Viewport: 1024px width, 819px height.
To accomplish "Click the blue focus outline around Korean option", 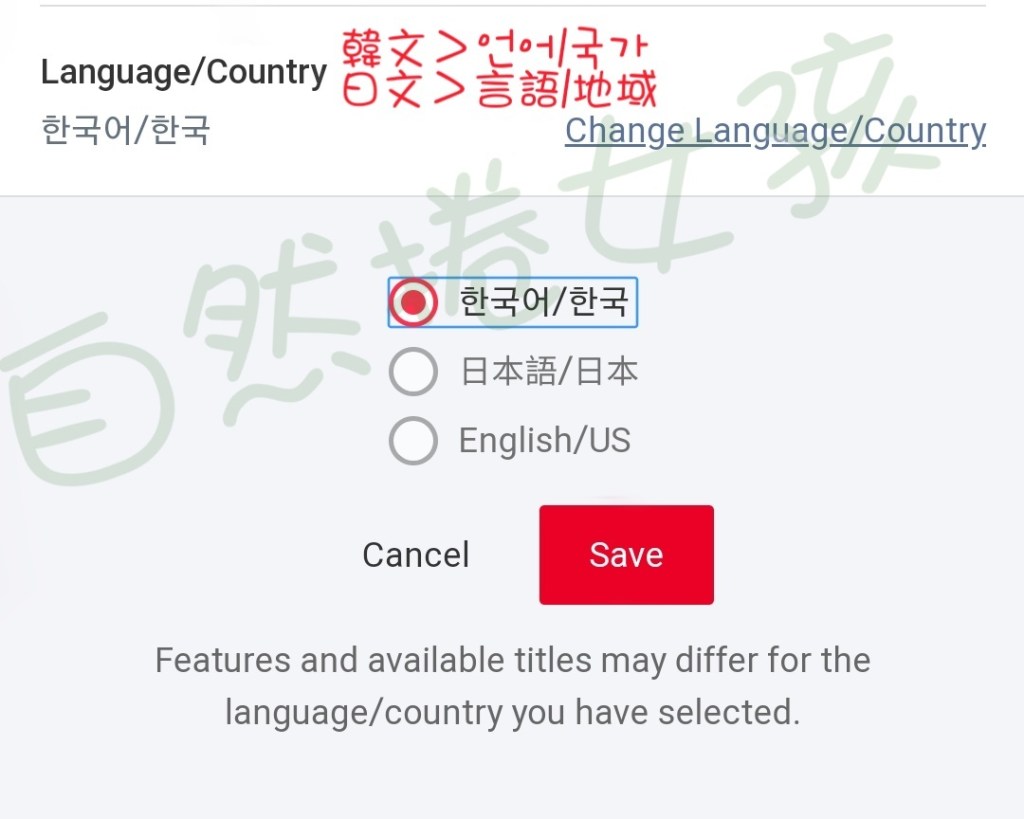I will (x=513, y=302).
